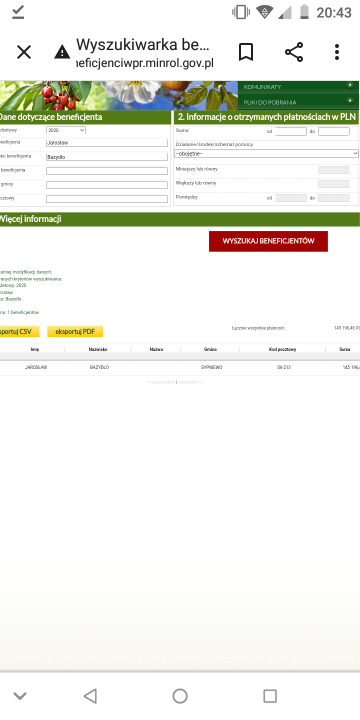Screen dimensions: 360x720
Task: Select the JAROSŁAW cell in results
Action: tap(36, 368)
